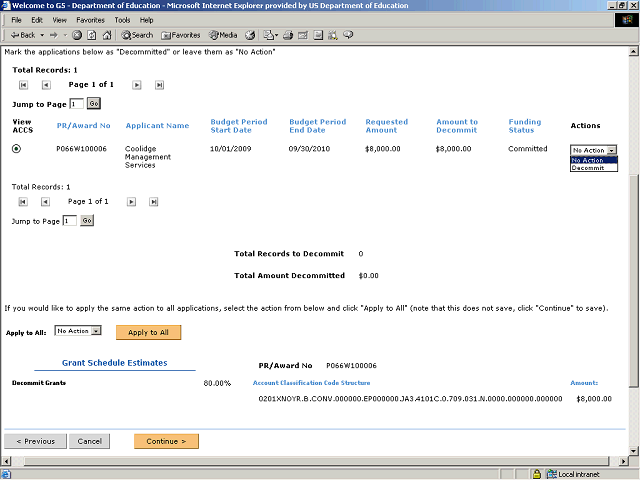Viewport: 640px width, 480px height.
Task: Click Account Classification Code Structure header
Action: pyautogui.click(x=311, y=383)
